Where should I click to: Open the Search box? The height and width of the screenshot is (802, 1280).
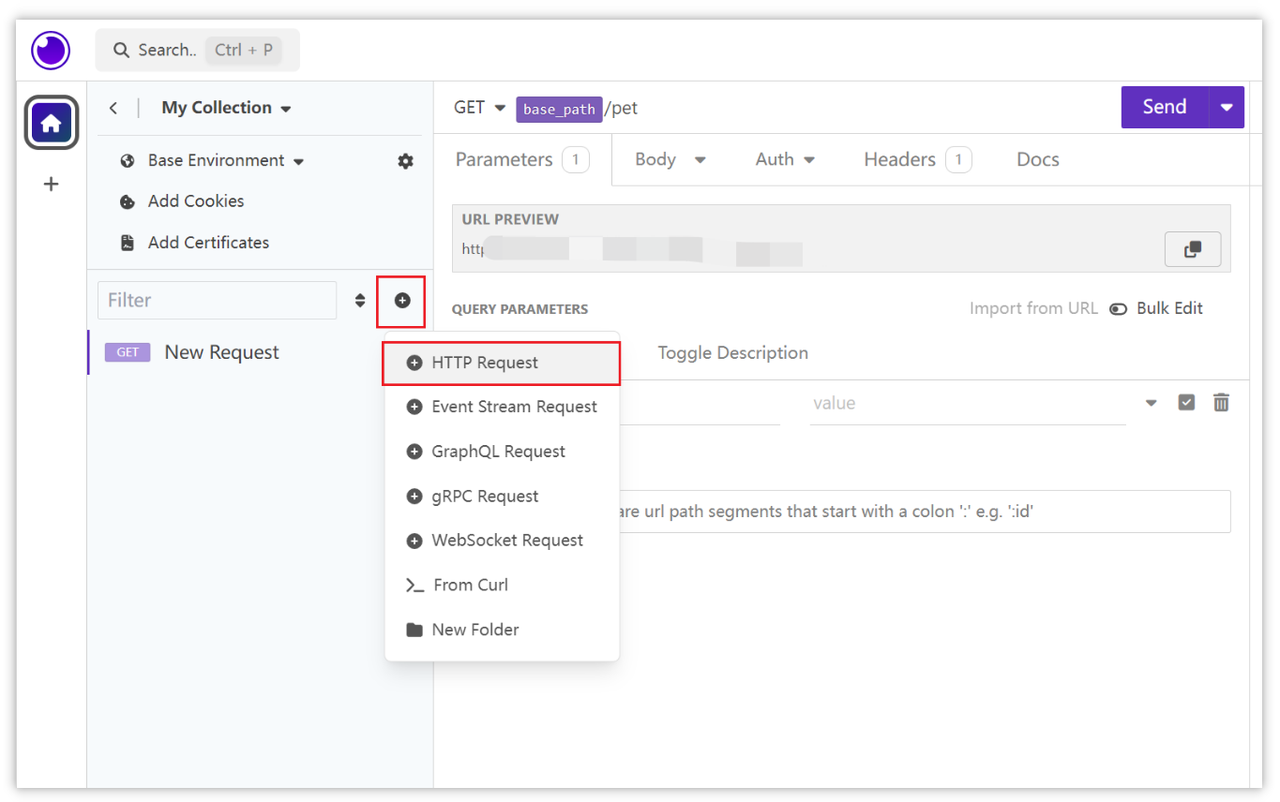(197, 50)
